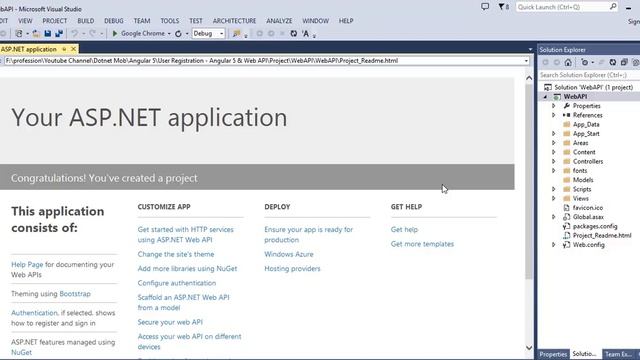
Task: Expand the Global.asax node
Action: coord(554,217)
